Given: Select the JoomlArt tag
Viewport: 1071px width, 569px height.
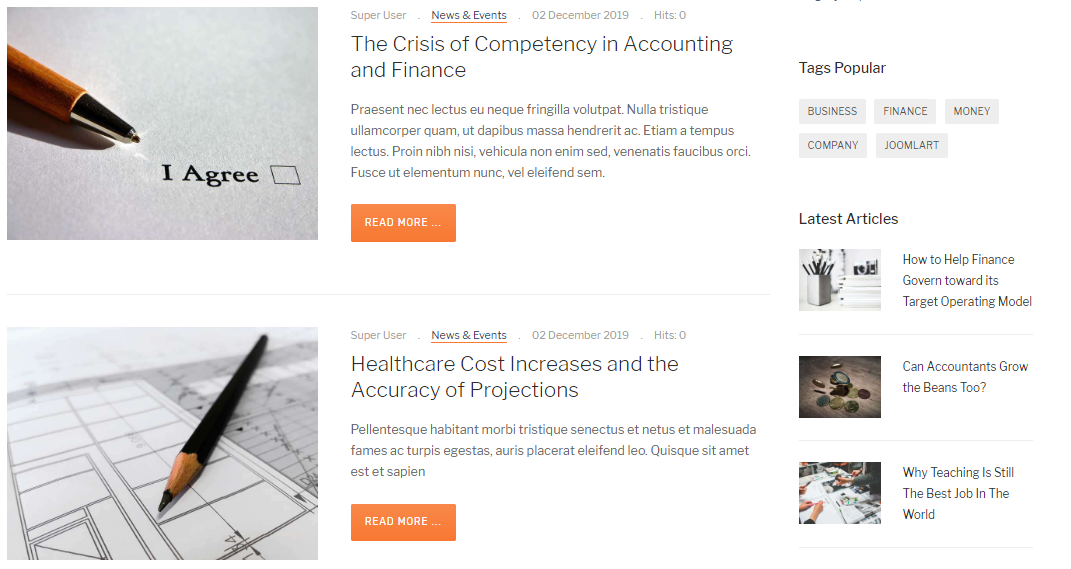Looking at the screenshot, I should point(912,146).
